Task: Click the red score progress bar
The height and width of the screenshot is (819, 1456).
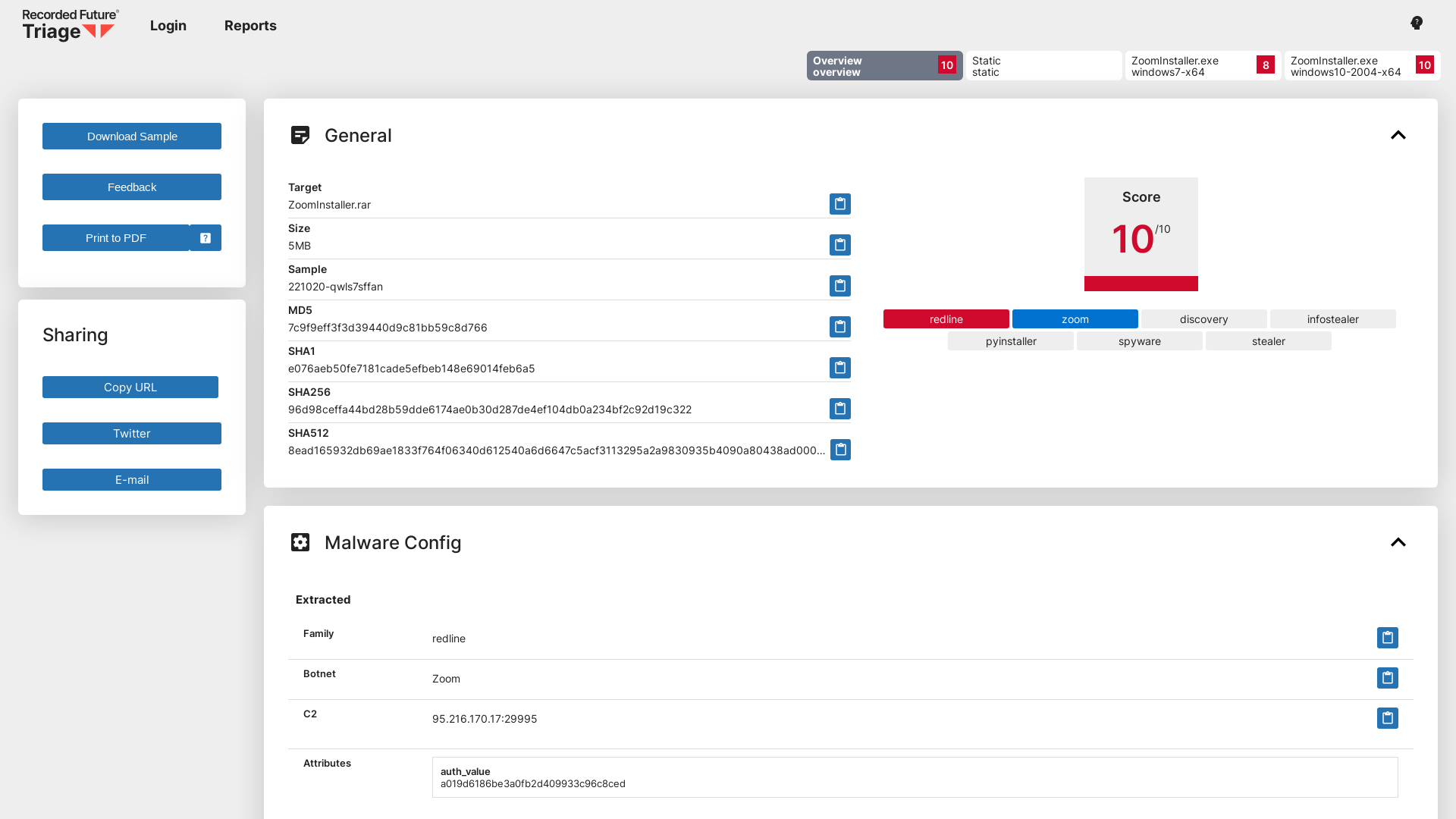Action: (x=1141, y=284)
